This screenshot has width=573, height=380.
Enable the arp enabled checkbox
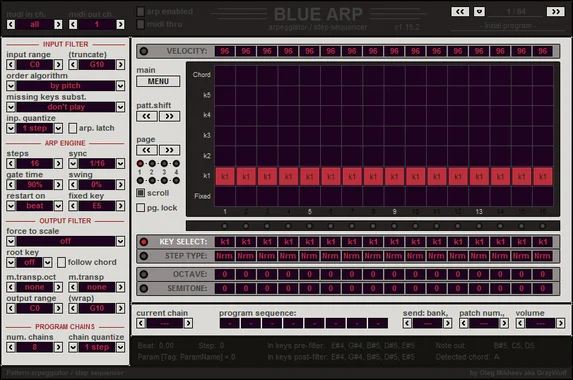tap(140, 11)
